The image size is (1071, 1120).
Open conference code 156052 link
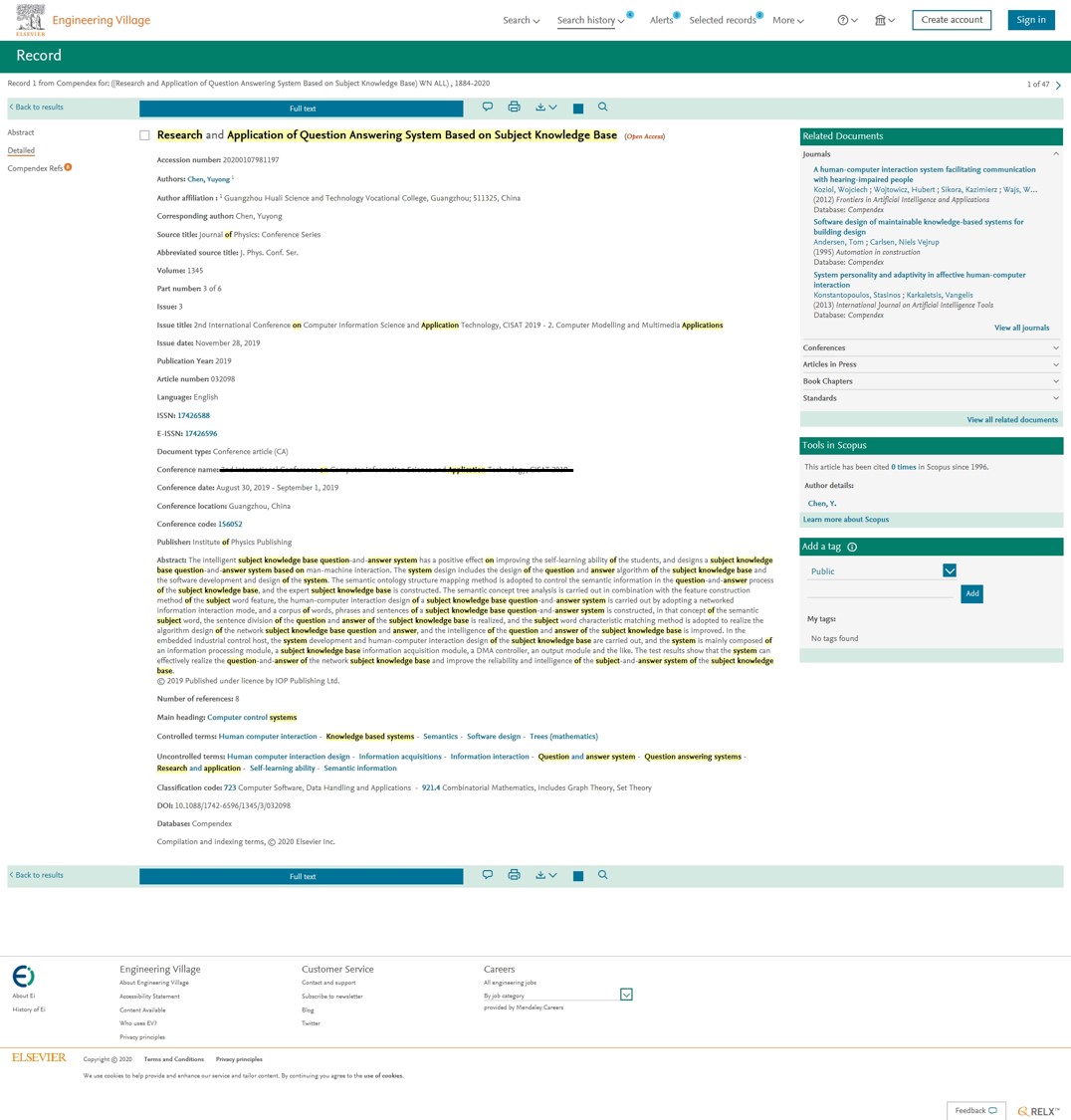click(x=230, y=525)
